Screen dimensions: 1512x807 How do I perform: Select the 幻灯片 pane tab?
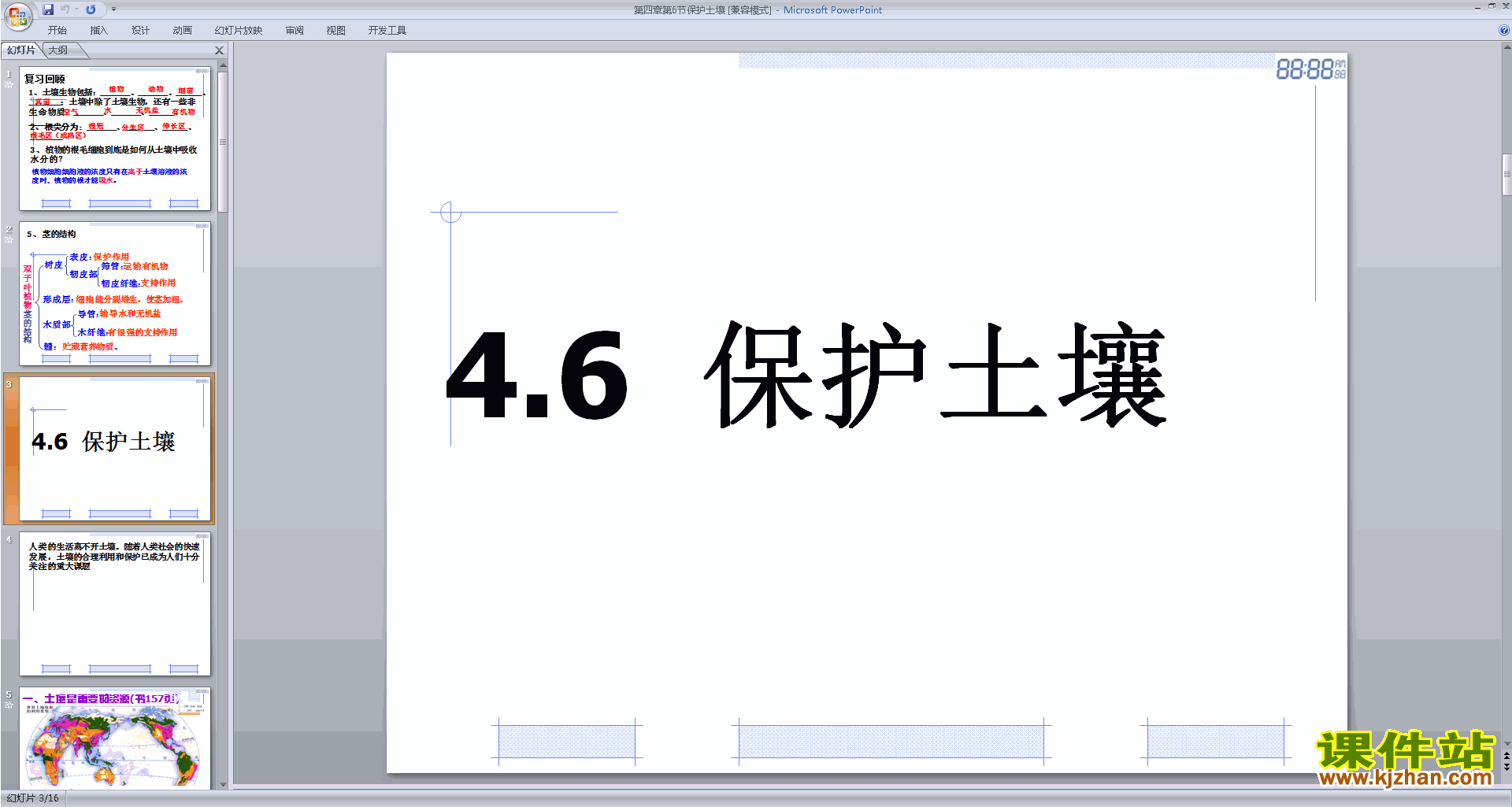[21, 50]
